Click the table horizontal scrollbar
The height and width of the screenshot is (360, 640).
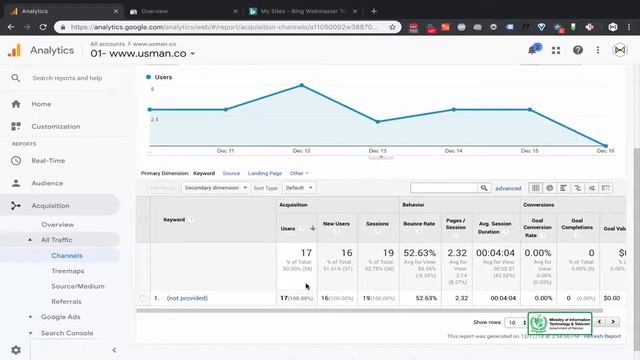(369, 311)
